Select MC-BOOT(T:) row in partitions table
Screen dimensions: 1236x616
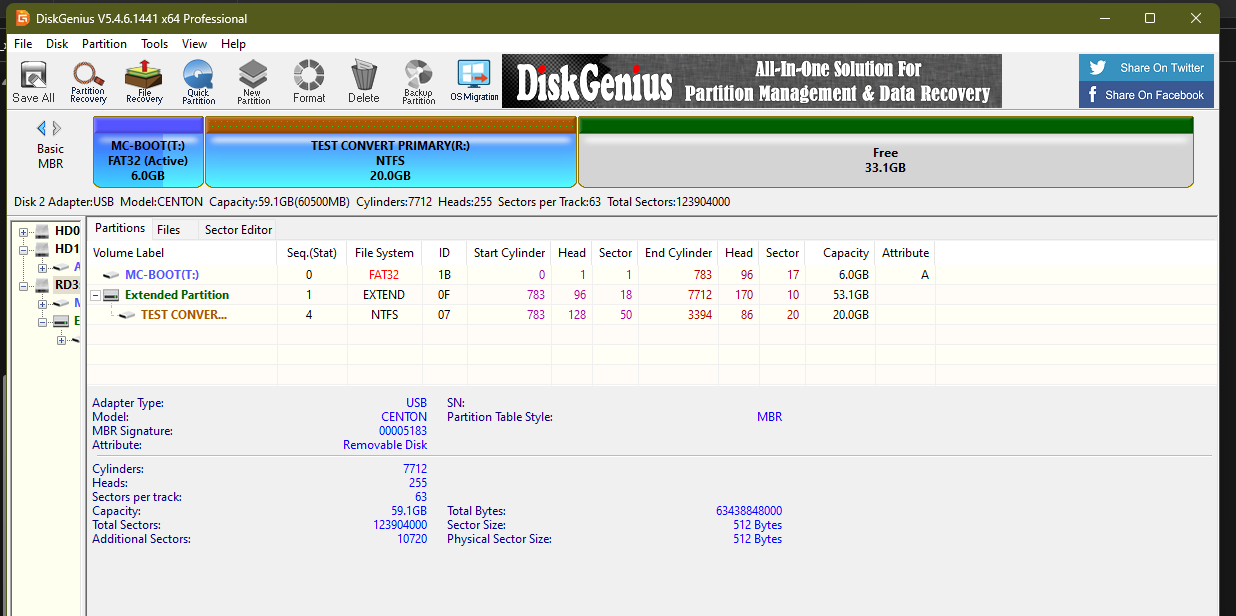point(511,275)
